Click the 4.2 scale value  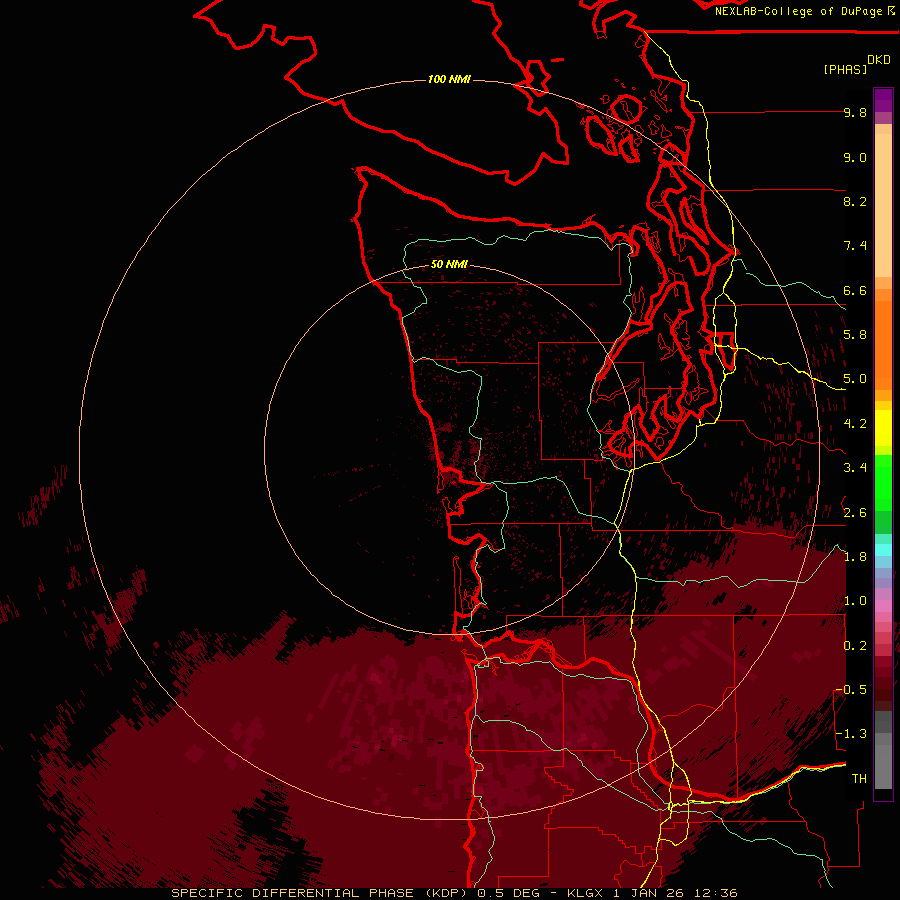click(855, 423)
